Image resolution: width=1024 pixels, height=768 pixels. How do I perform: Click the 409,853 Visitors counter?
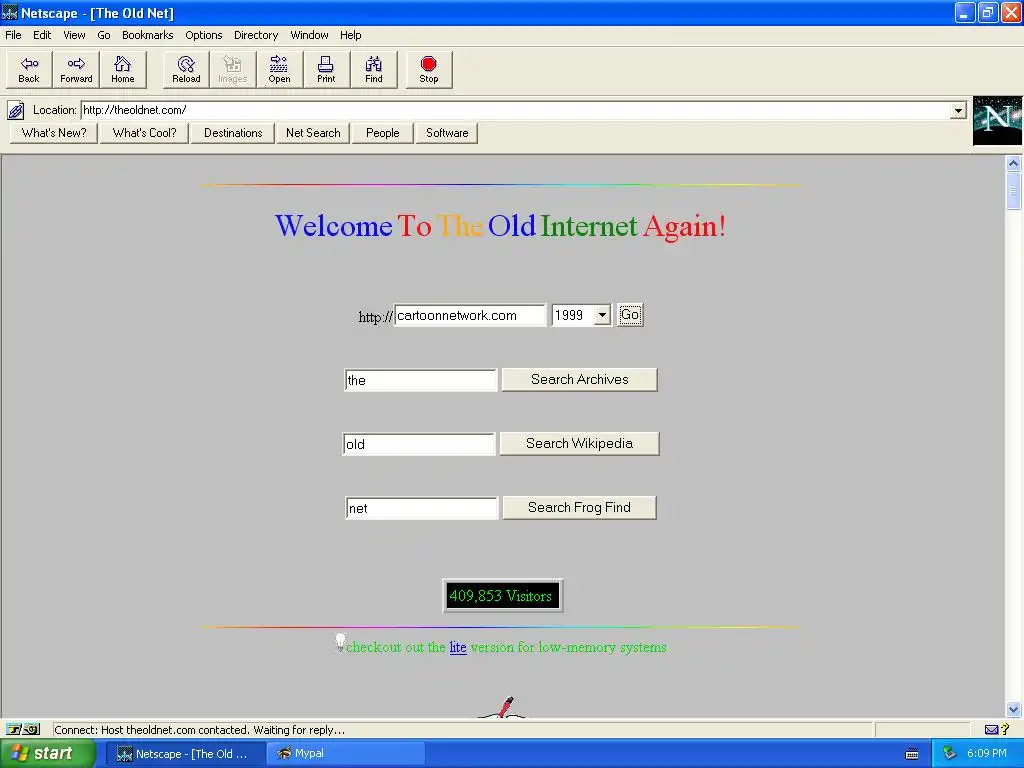pos(502,596)
